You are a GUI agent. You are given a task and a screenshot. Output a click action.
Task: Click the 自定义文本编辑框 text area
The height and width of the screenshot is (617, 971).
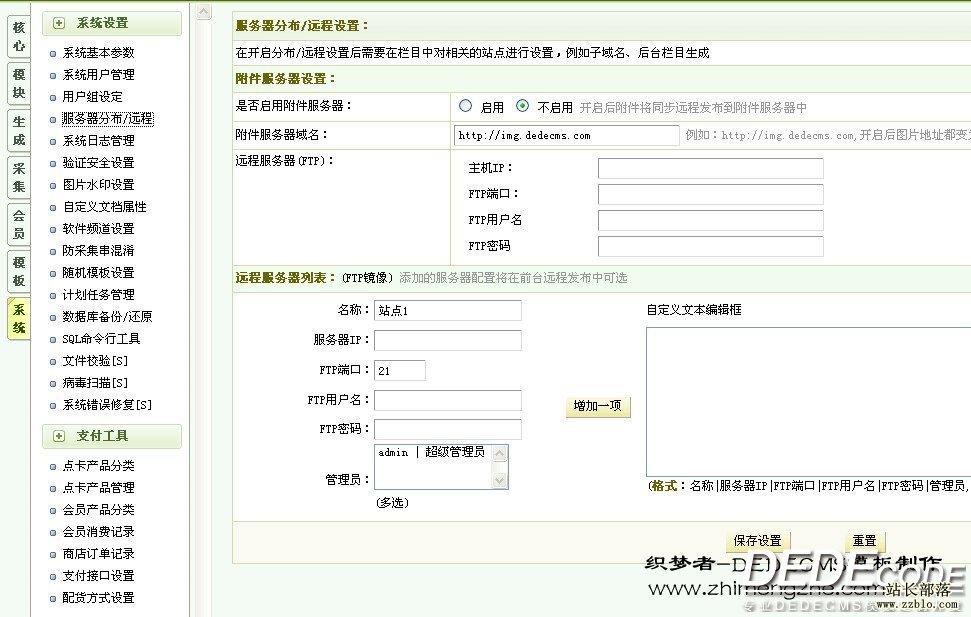(x=808, y=402)
